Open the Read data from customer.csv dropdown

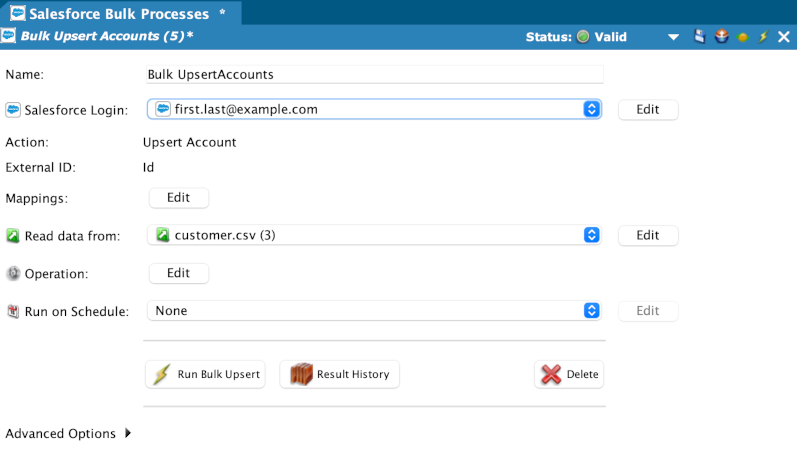coord(591,235)
